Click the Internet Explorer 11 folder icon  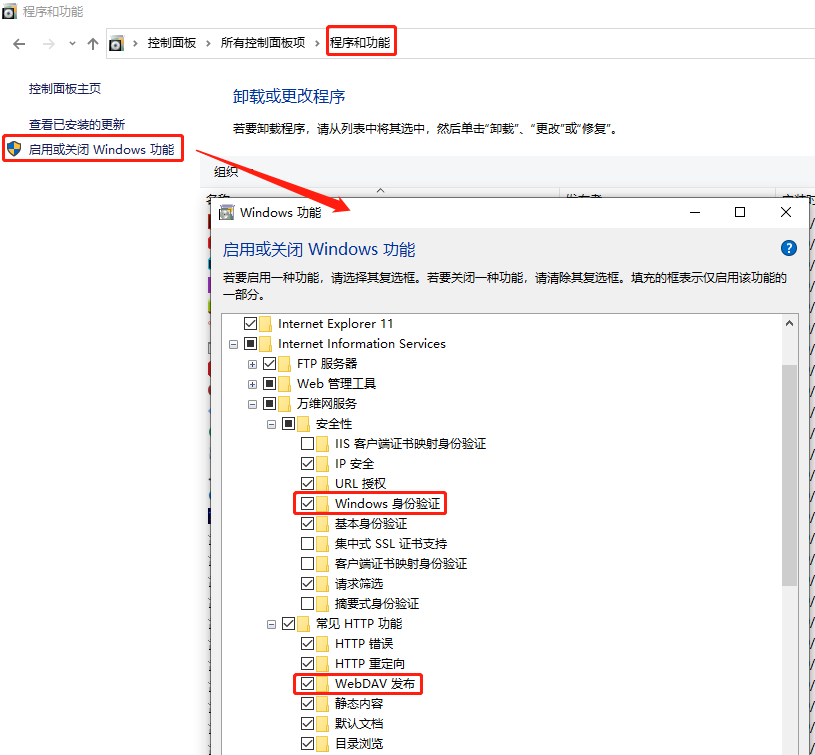(x=266, y=324)
